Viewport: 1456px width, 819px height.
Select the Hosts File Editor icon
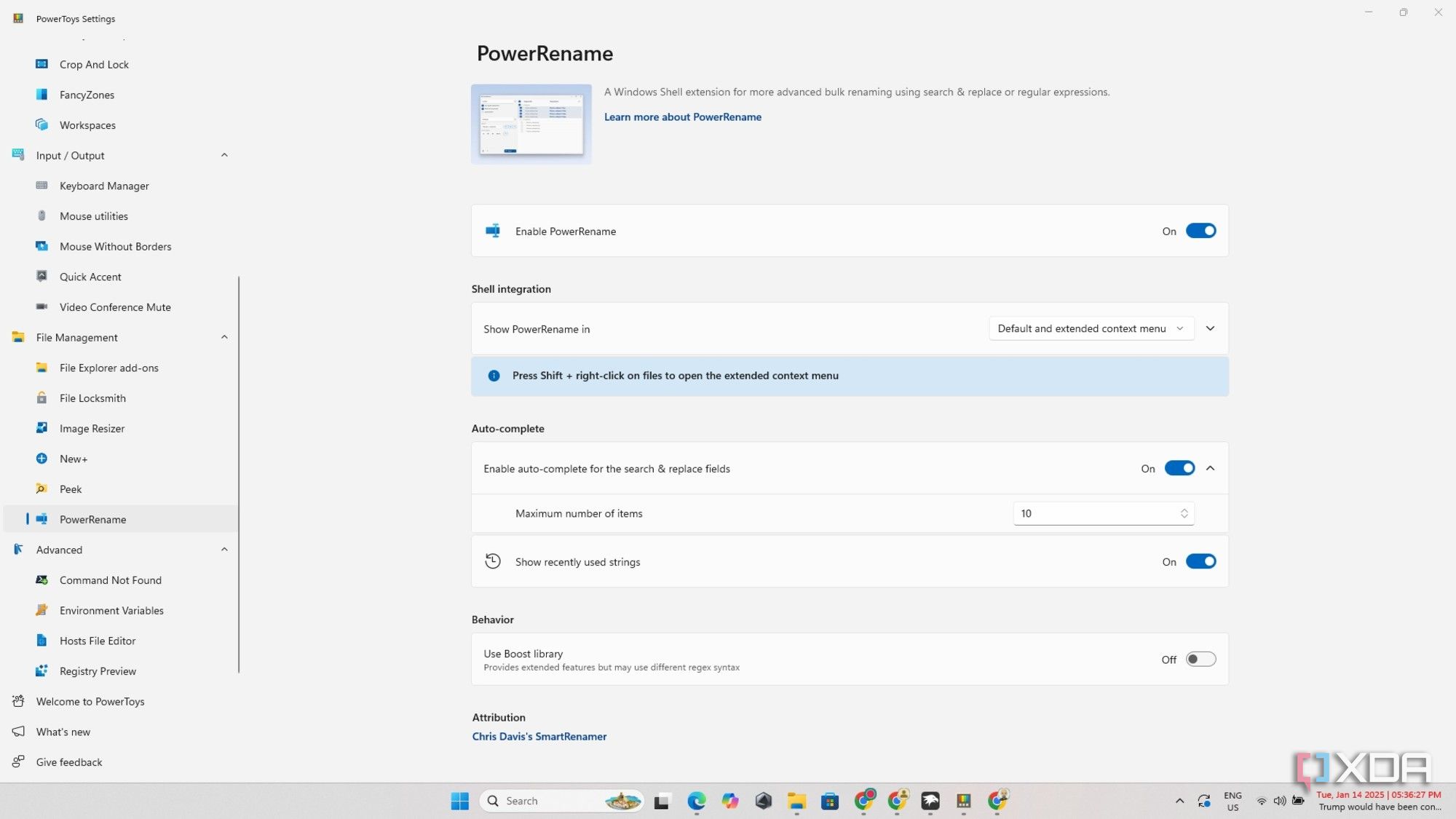pos(41,641)
